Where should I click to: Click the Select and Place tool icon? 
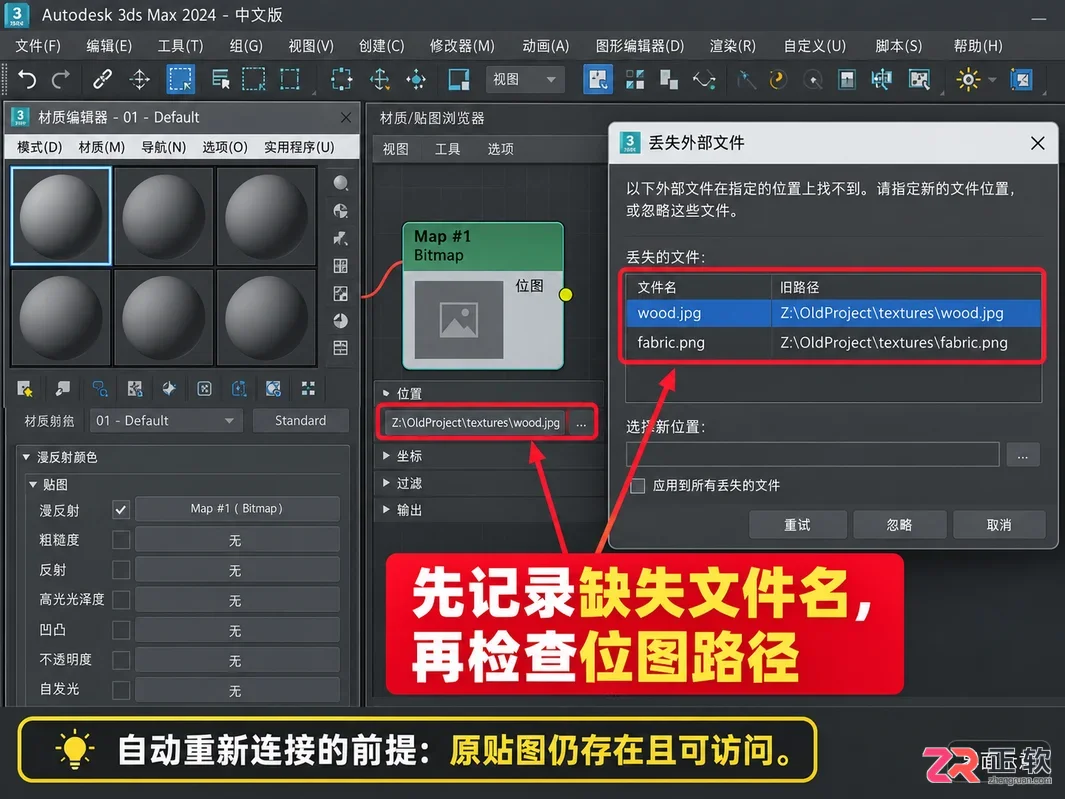point(416,79)
